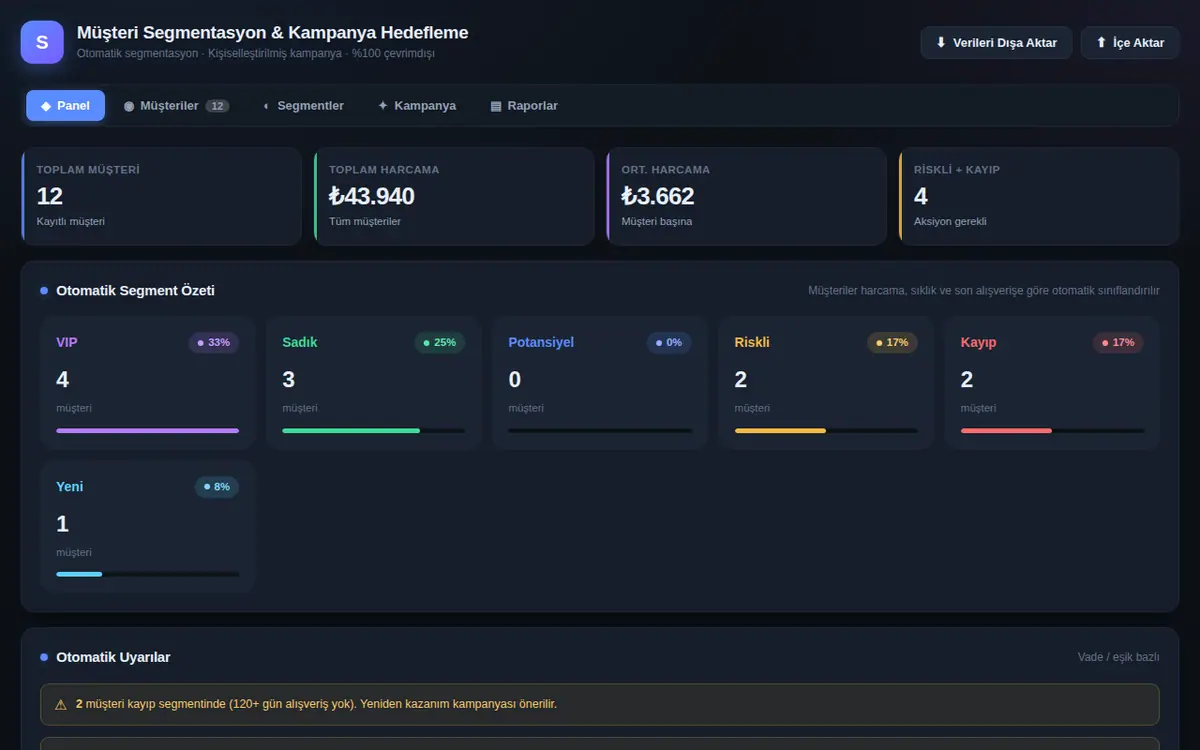Image resolution: width=1200 pixels, height=750 pixels.
Task: Click the Riskli 17% badge
Action: pyautogui.click(x=892, y=343)
